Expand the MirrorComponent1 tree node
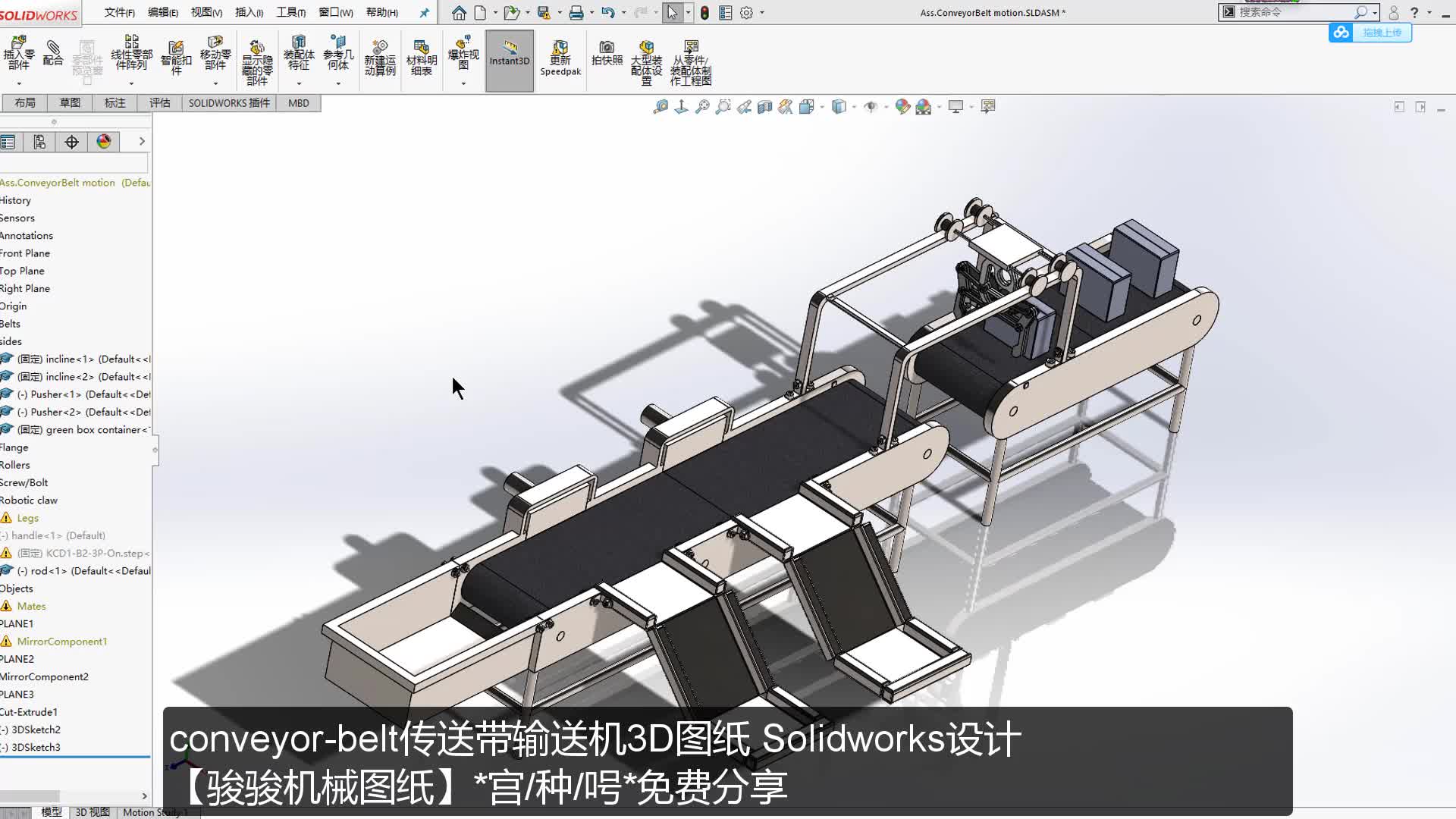 point(5,641)
